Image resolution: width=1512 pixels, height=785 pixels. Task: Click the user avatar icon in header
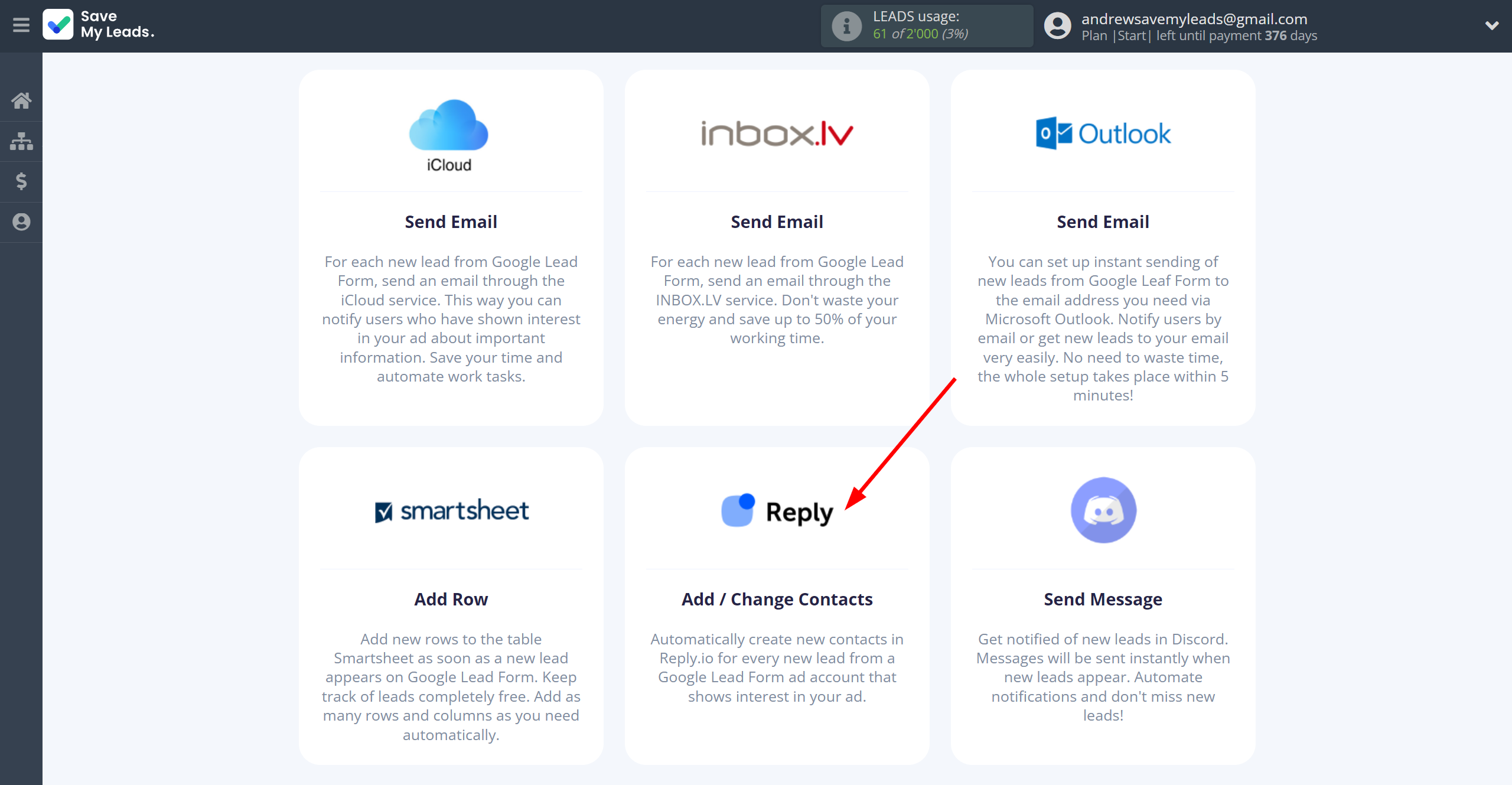[1057, 26]
